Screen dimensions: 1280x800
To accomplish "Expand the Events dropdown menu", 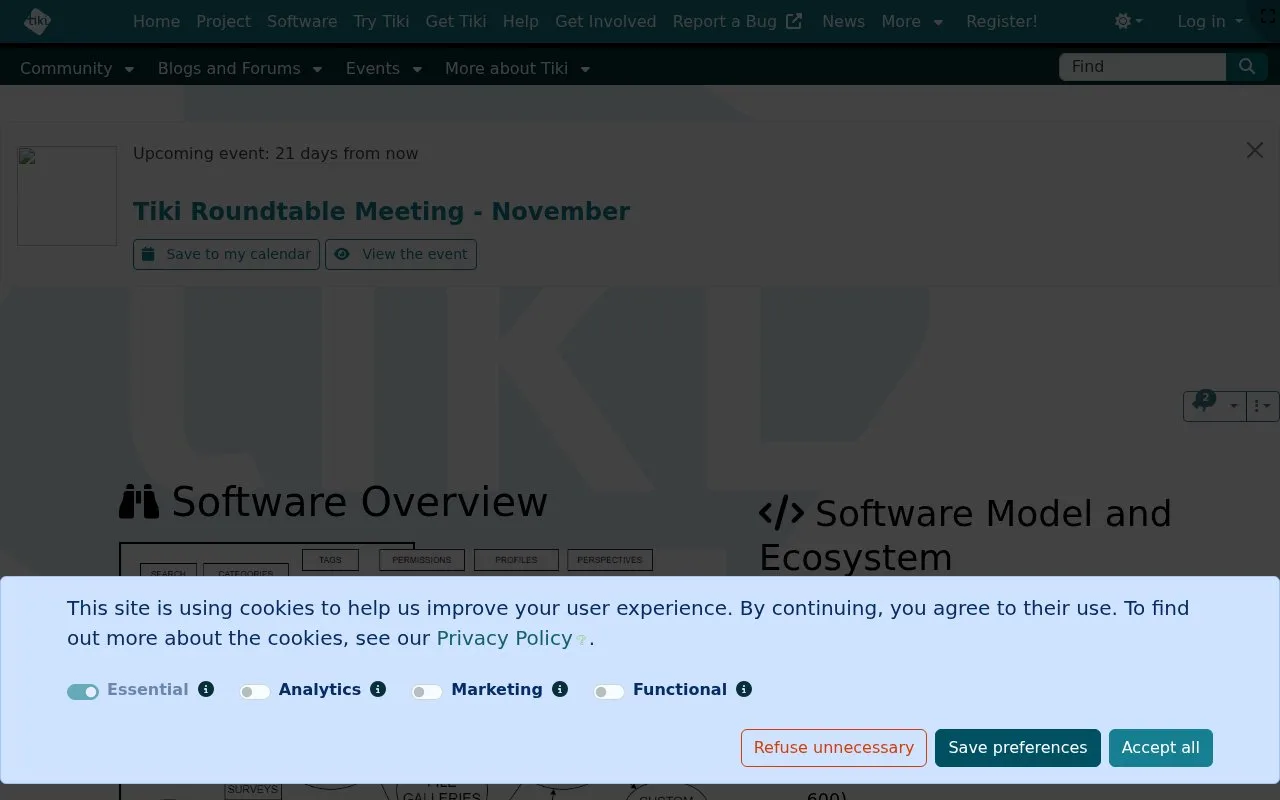I will point(384,68).
